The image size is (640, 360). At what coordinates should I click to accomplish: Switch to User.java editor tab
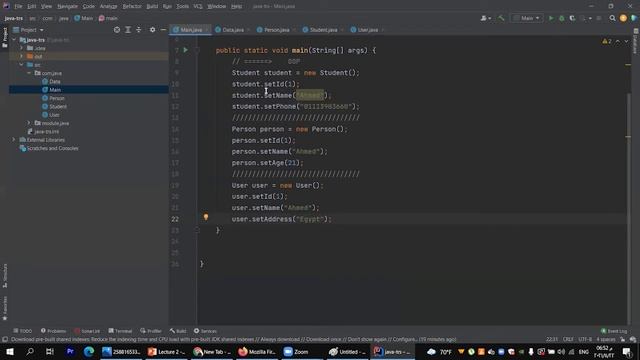pyautogui.click(x=367, y=30)
